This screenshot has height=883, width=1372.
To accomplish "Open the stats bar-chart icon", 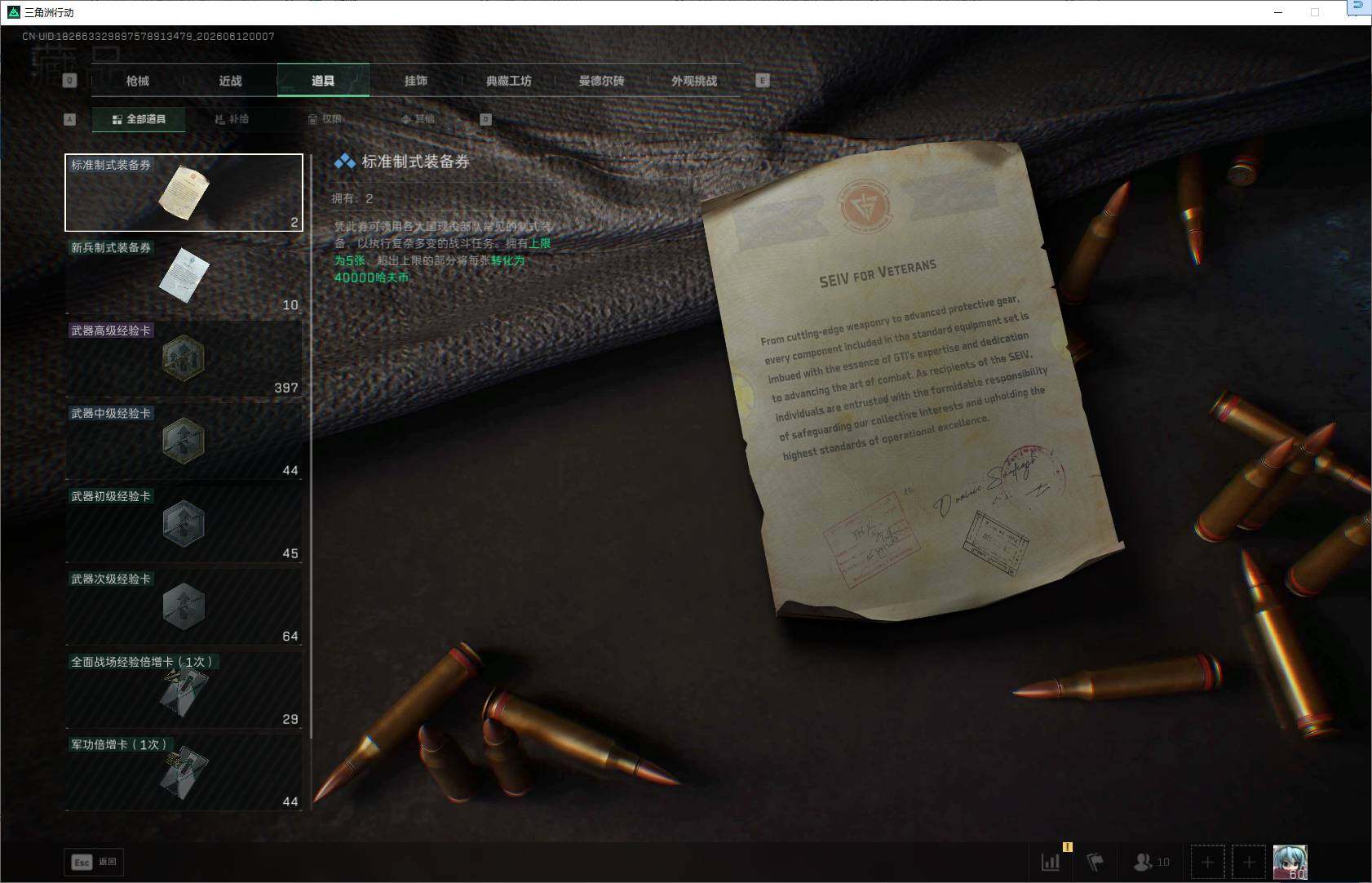I will [1051, 862].
